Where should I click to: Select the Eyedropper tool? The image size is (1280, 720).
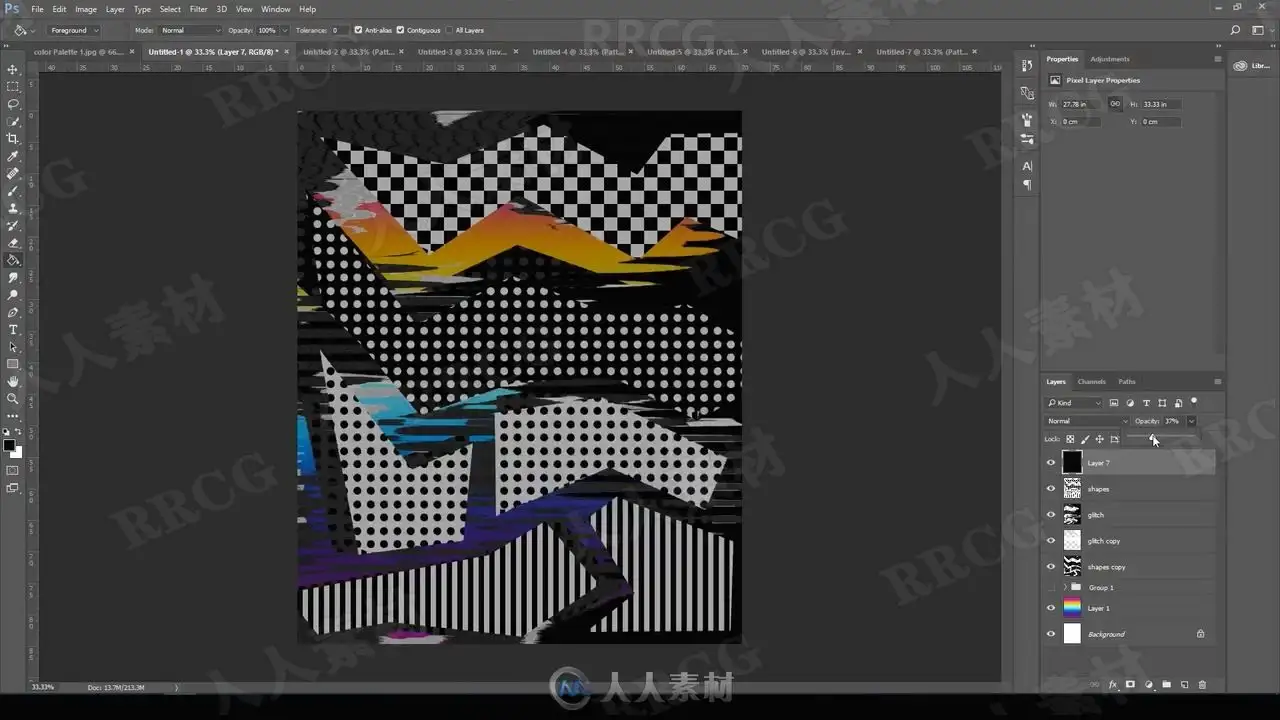click(13, 156)
